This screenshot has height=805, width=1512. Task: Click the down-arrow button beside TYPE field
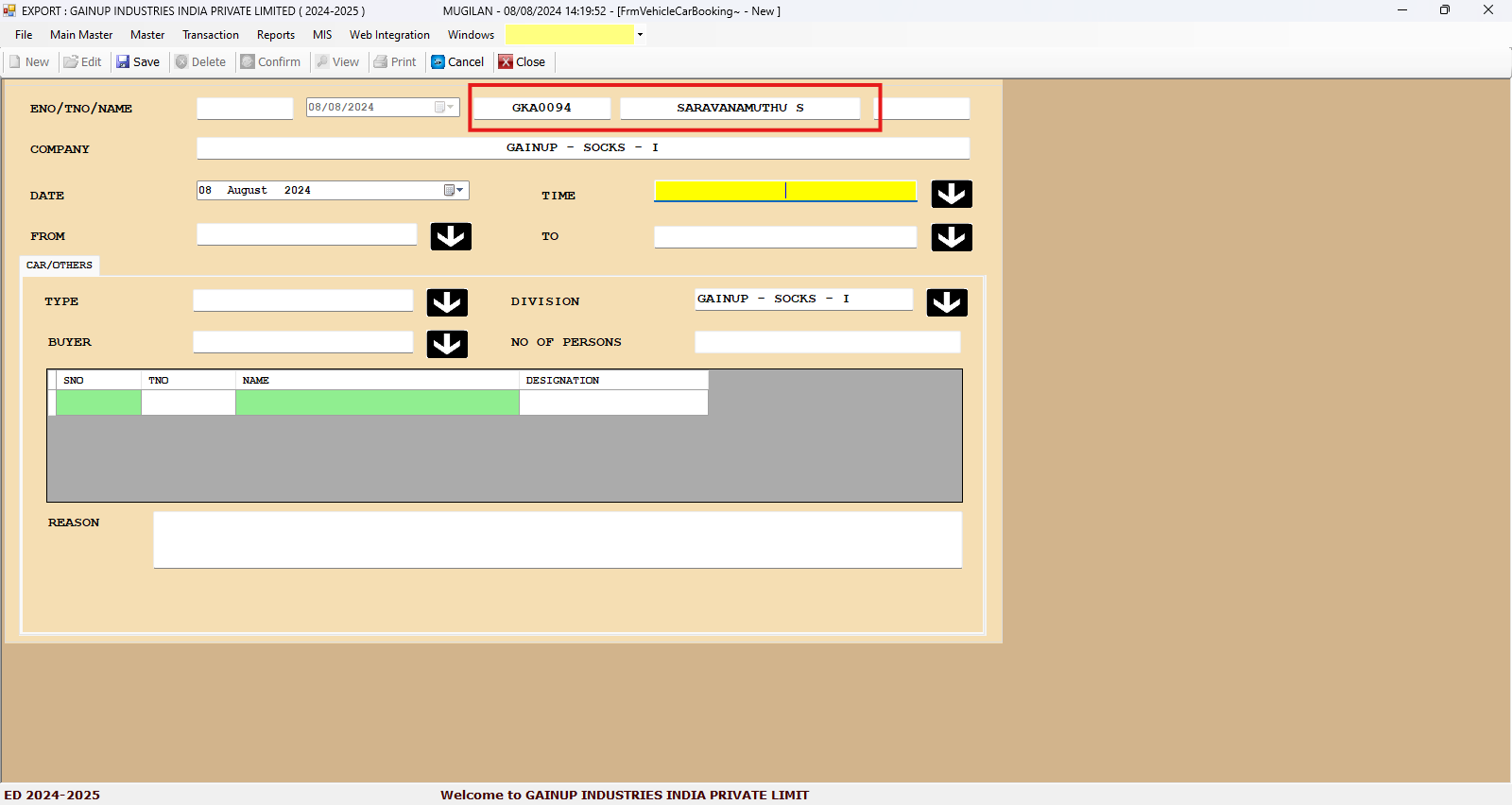point(447,302)
